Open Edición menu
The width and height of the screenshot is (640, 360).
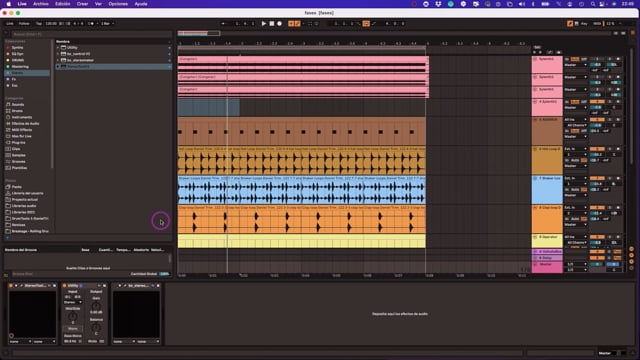(62, 4)
